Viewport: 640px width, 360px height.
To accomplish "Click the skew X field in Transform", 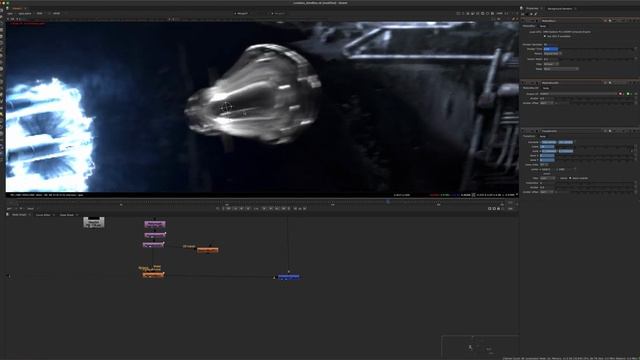I will coord(547,156).
